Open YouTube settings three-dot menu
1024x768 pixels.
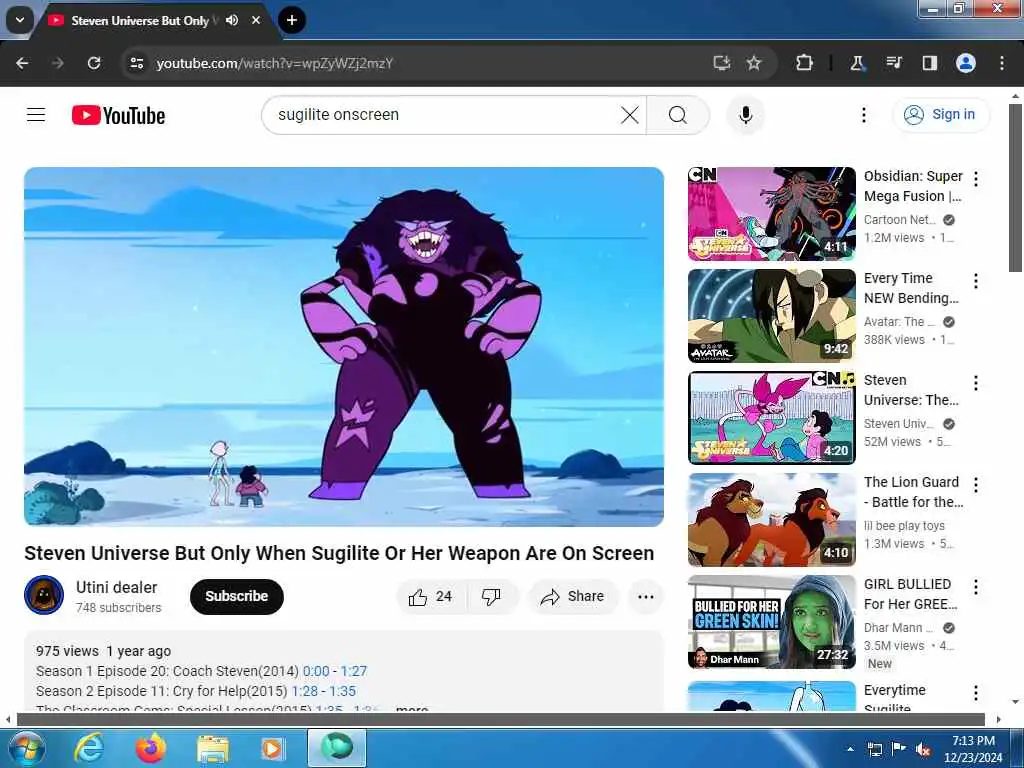coord(863,116)
